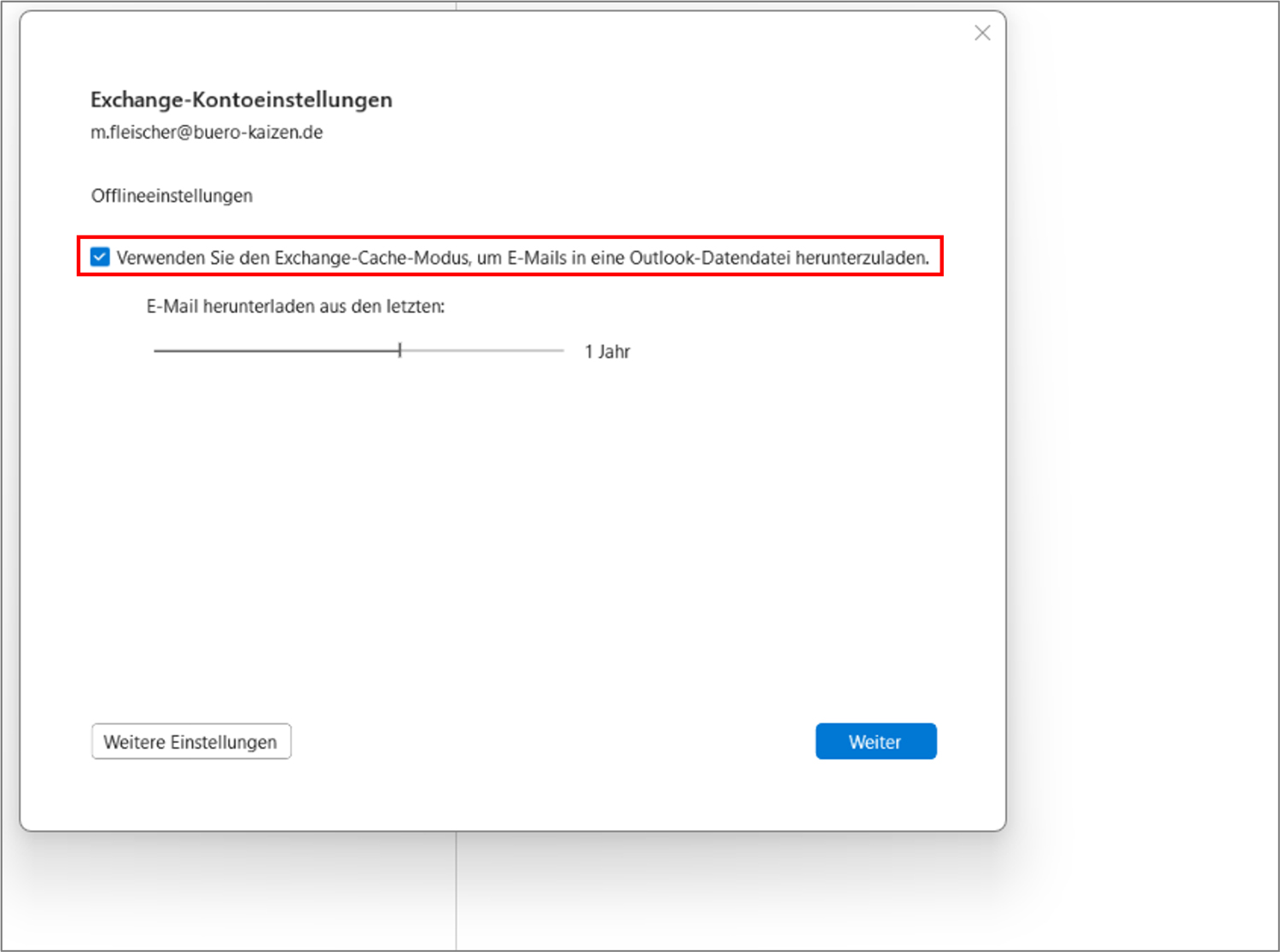Click the blue Weiter button
This screenshot has height=952, width=1280.
pyautogui.click(x=876, y=741)
